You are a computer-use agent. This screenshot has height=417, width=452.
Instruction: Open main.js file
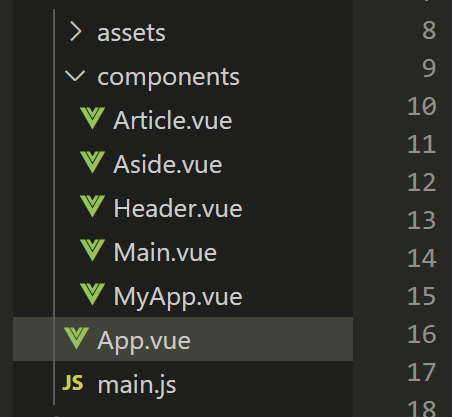(137, 386)
